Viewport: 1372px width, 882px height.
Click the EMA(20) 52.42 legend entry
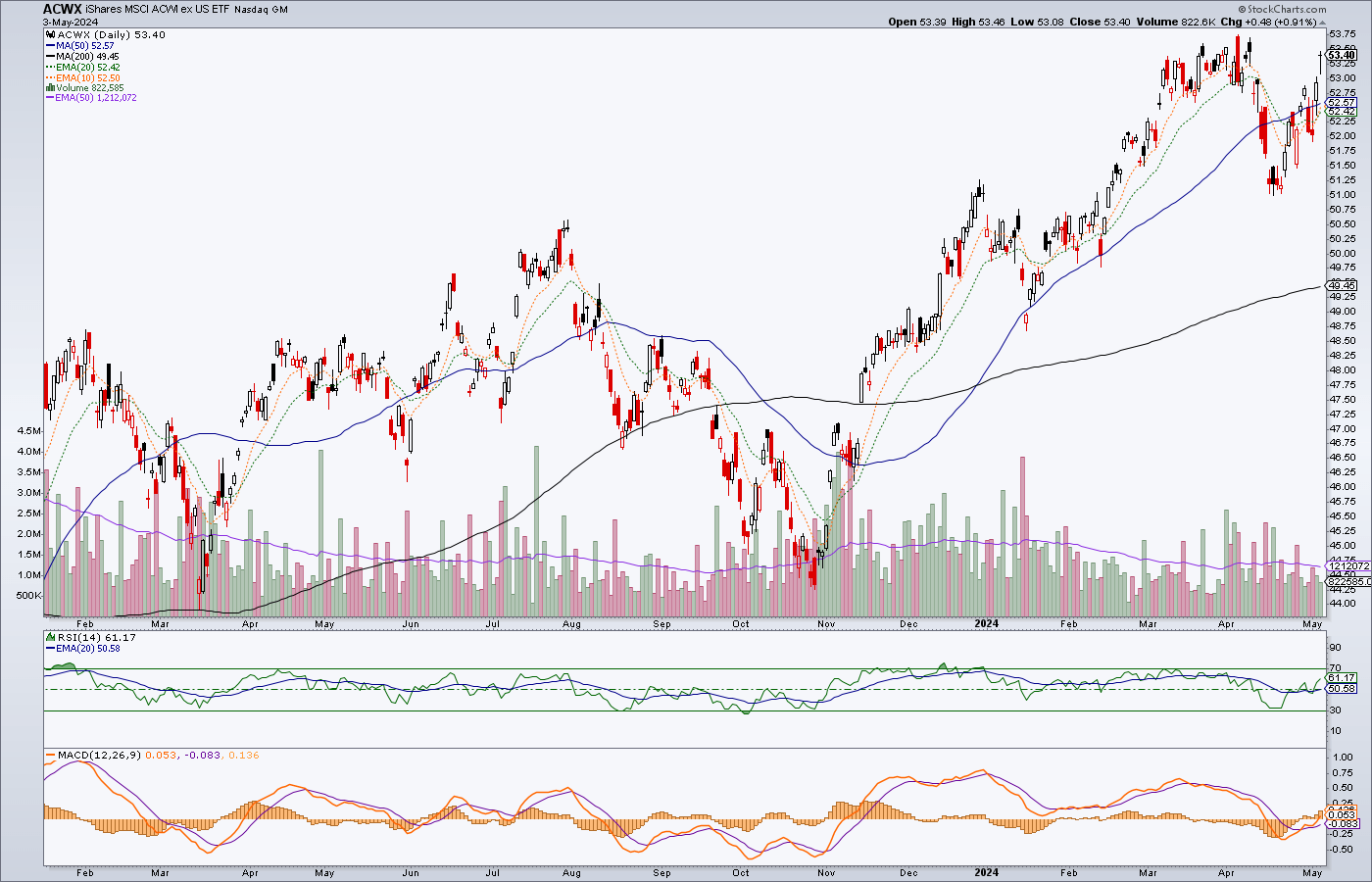(x=87, y=68)
